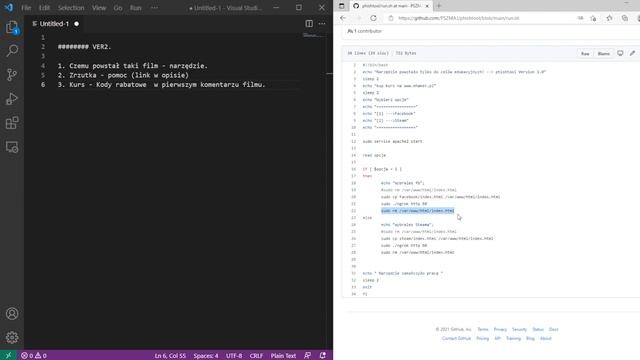Viewport: 640px width, 360px height.
Task: Click GitHub open in desktop icon
Action: (x=620, y=53)
